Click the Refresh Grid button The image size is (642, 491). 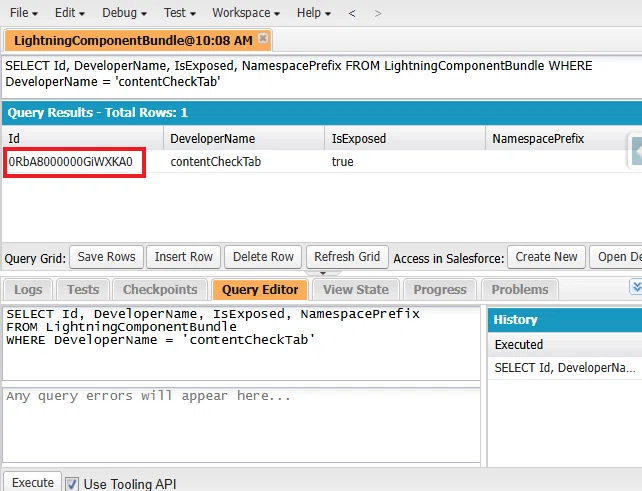coord(347,257)
